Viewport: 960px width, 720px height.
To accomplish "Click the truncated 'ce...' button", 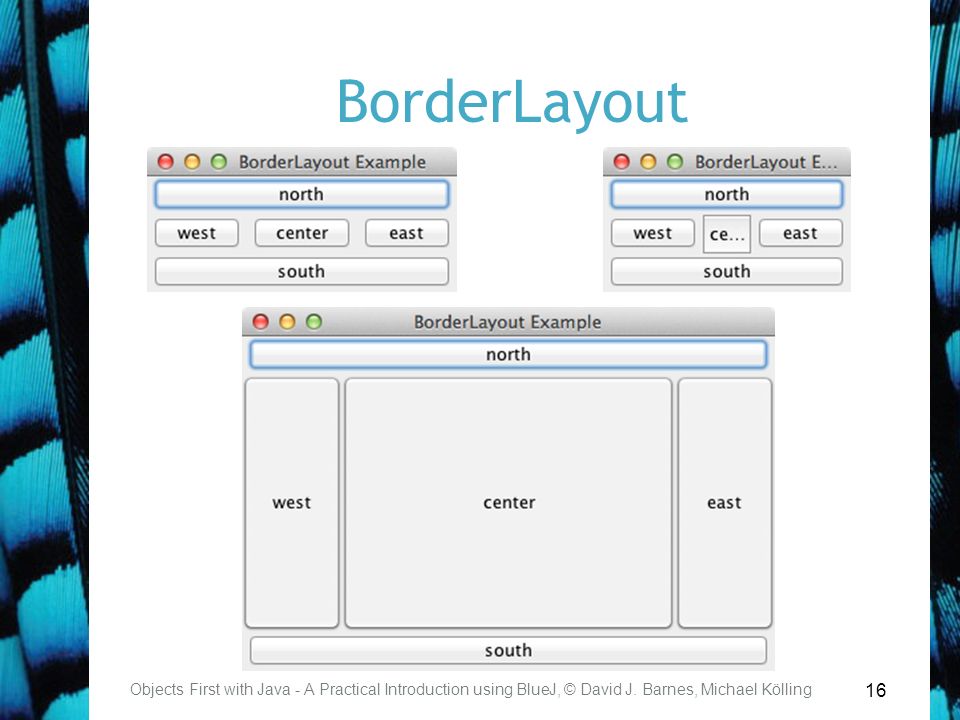I will [x=727, y=234].
